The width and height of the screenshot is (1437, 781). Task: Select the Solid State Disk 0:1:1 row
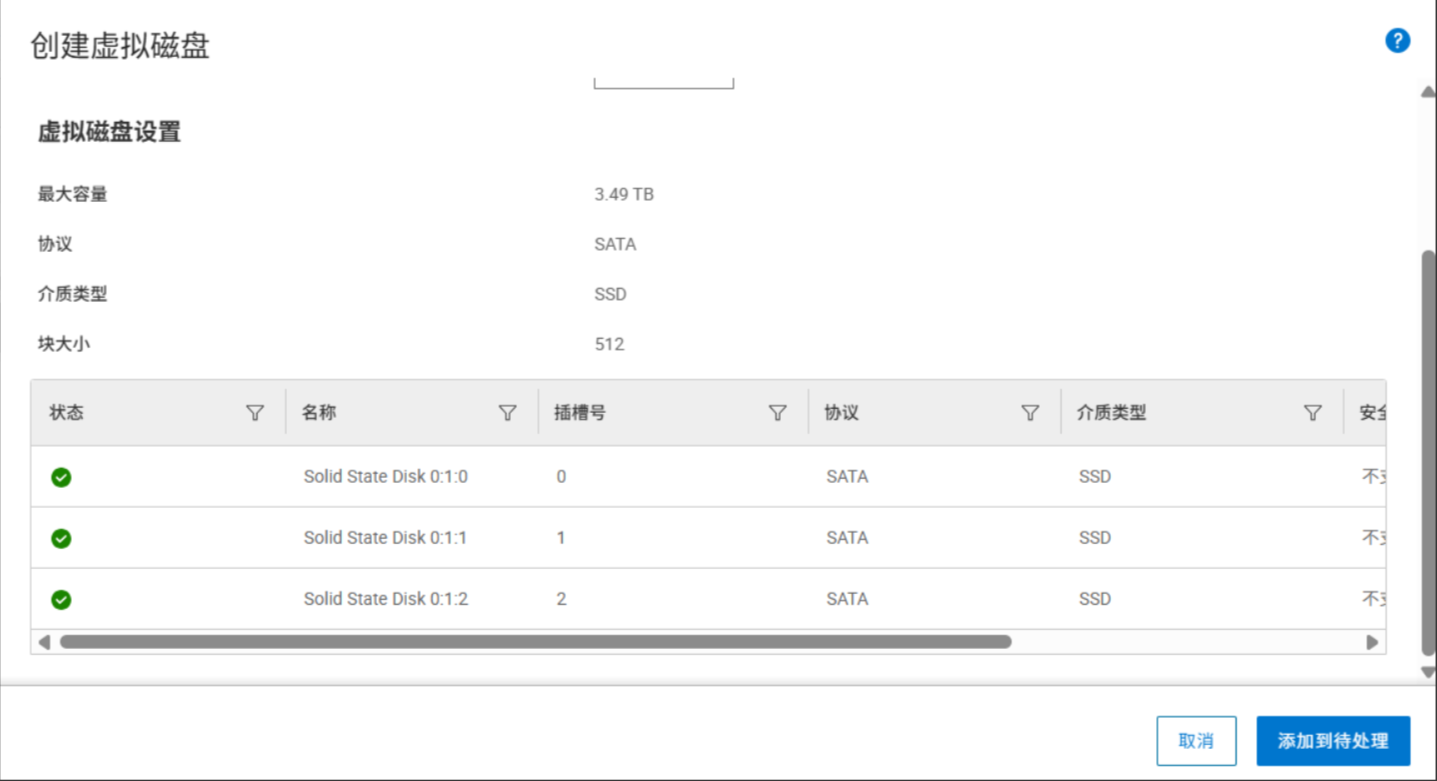point(385,538)
